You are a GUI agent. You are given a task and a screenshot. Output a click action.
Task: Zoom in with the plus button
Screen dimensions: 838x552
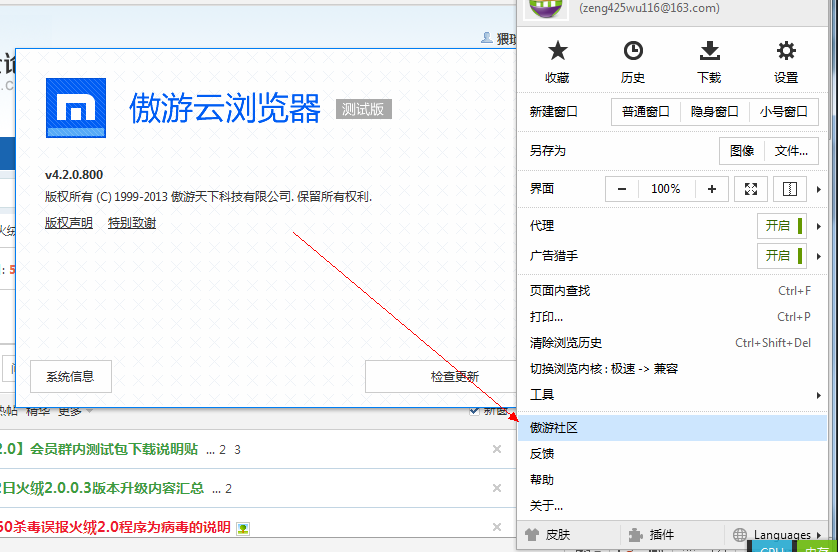pos(712,189)
